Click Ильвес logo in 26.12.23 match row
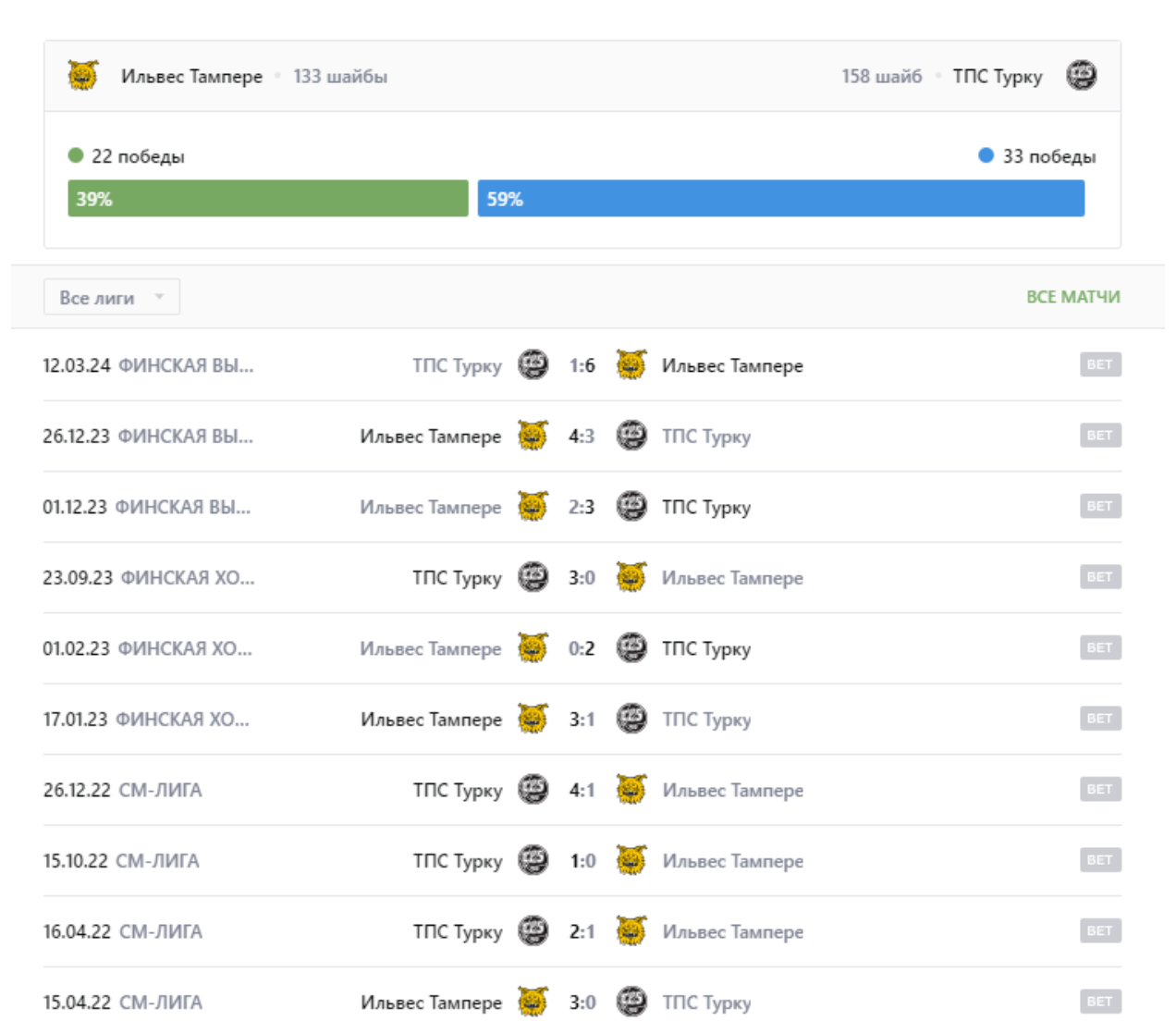The width and height of the screenshot is (1176, 1034). (533, 436)
